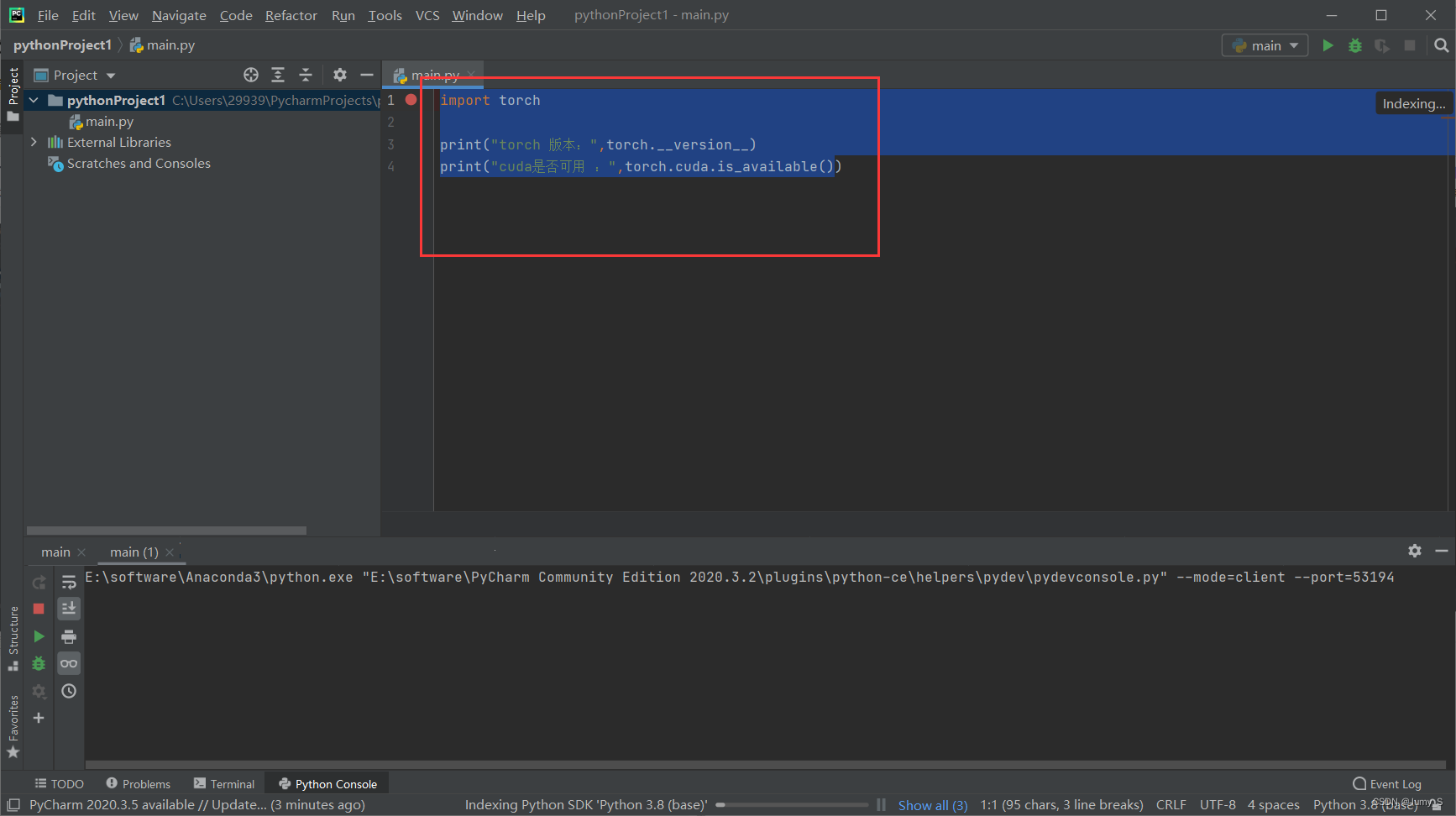Image resolution: width=1456 pixels, height=816 pixels.
Task: Rerun console icon in Python Console
Action: [x=39, y=582]
